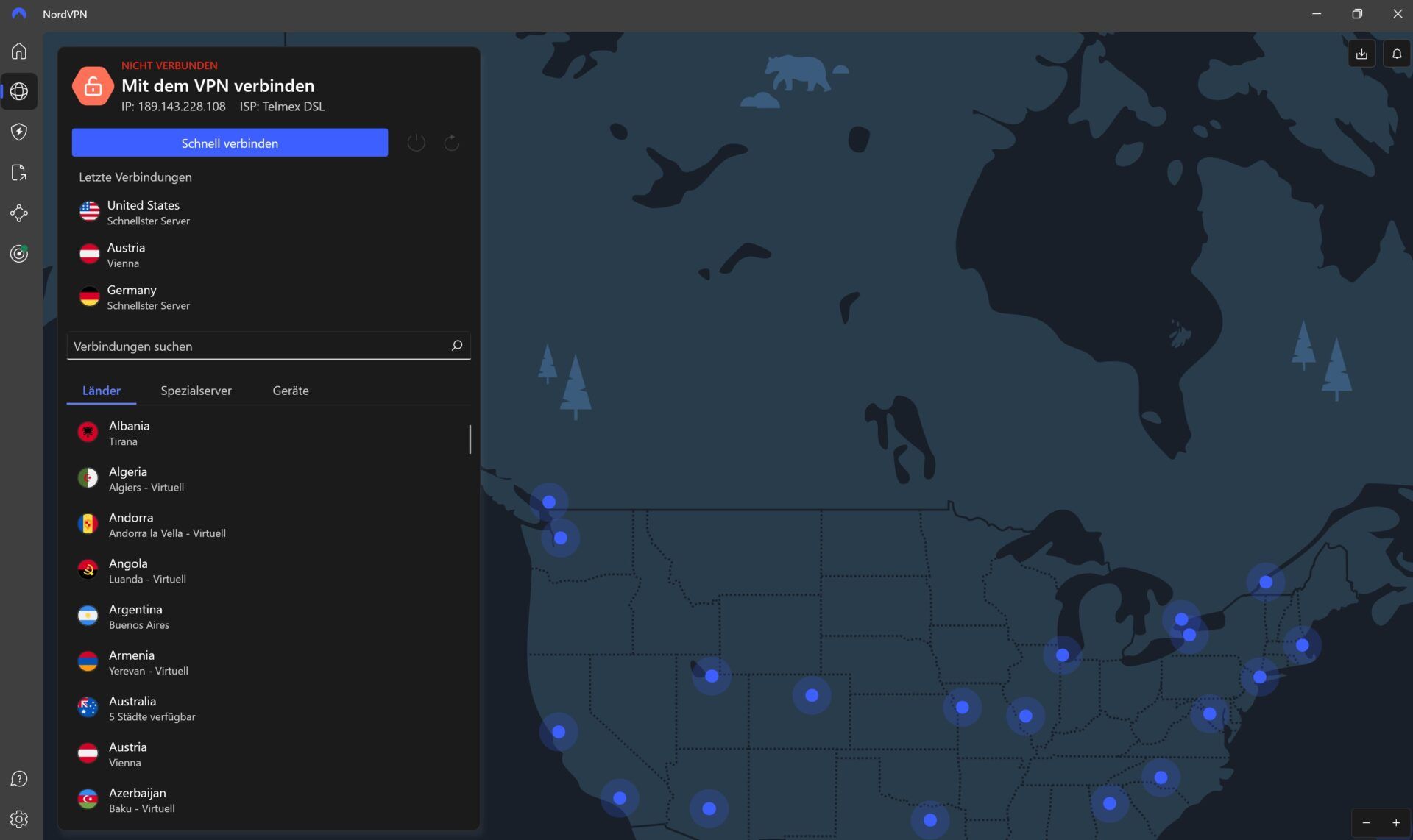Switch to Spezialserver tab
Image resolution: width=1413 pixels, height=840 pixels.
pyautogui.click(x=196, y=391)
